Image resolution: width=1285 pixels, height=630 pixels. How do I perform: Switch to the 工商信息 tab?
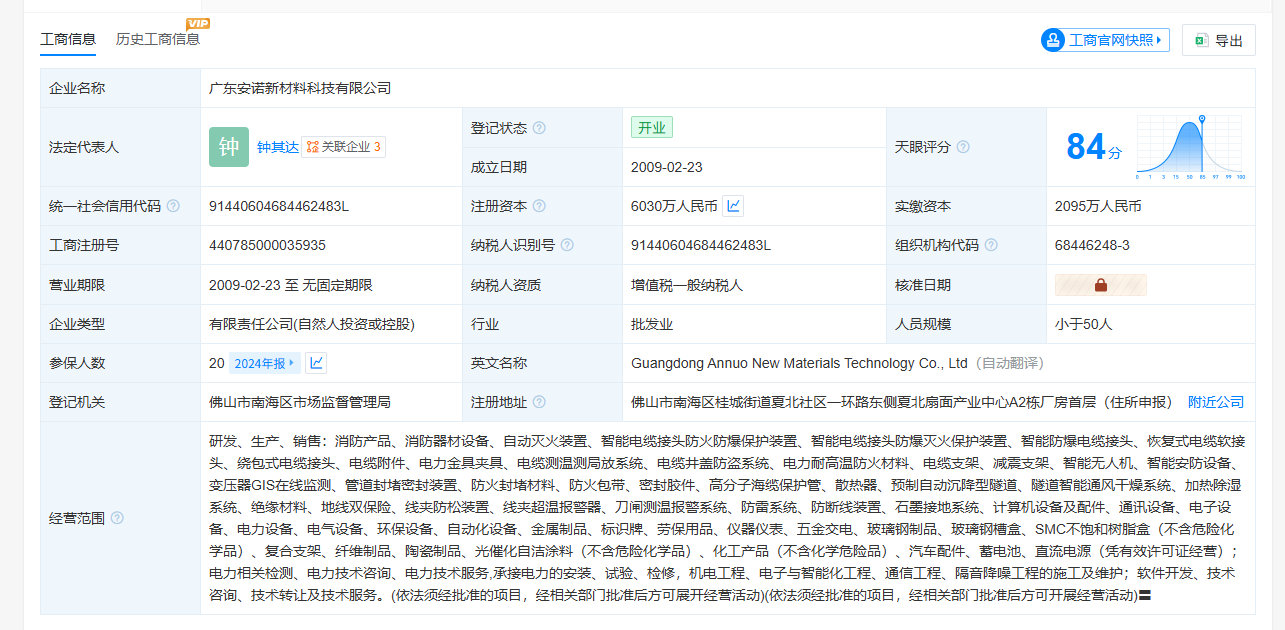[x=68, y=39]
